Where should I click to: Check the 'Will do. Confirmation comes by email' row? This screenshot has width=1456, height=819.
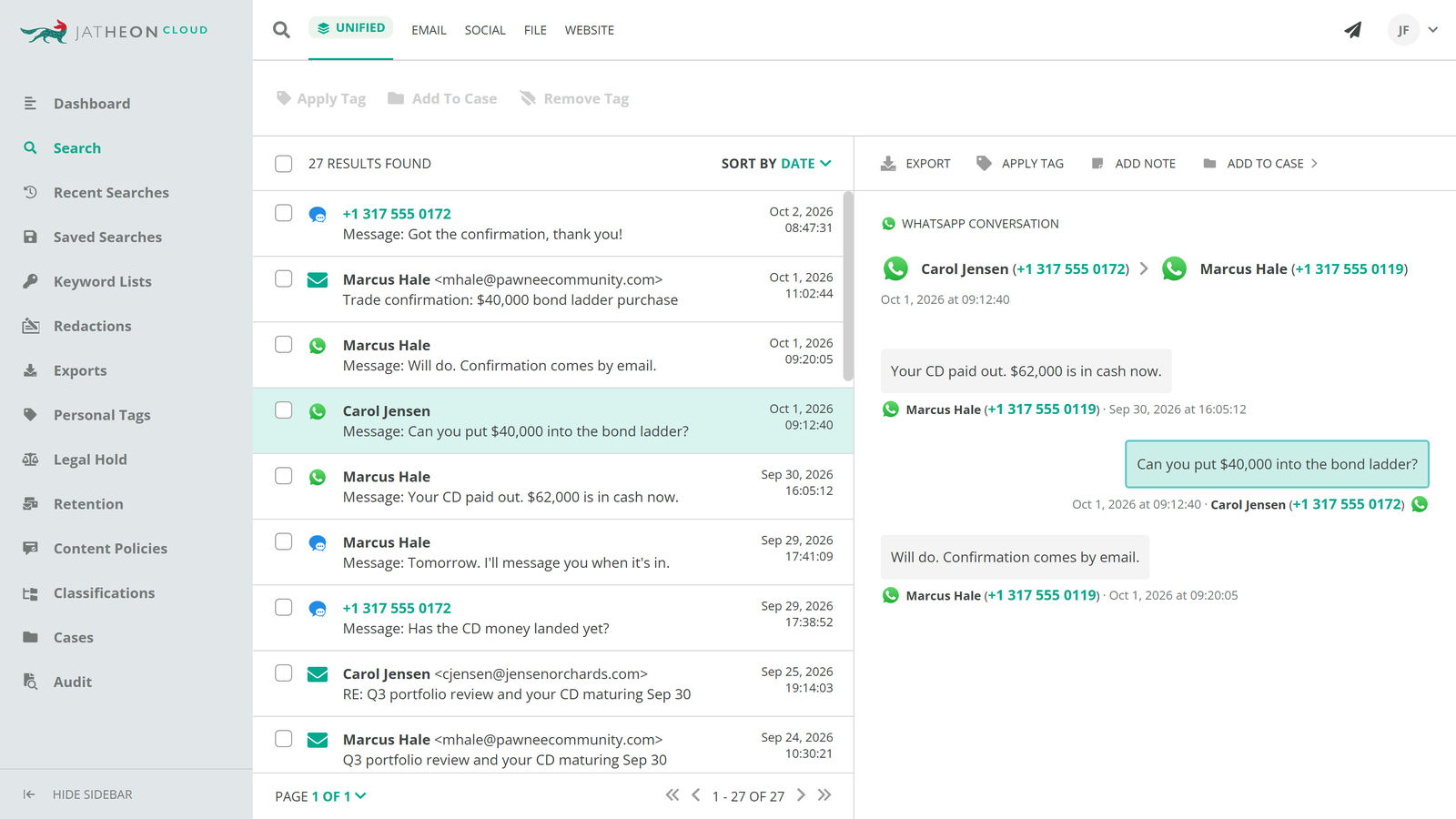coord(284,344)
